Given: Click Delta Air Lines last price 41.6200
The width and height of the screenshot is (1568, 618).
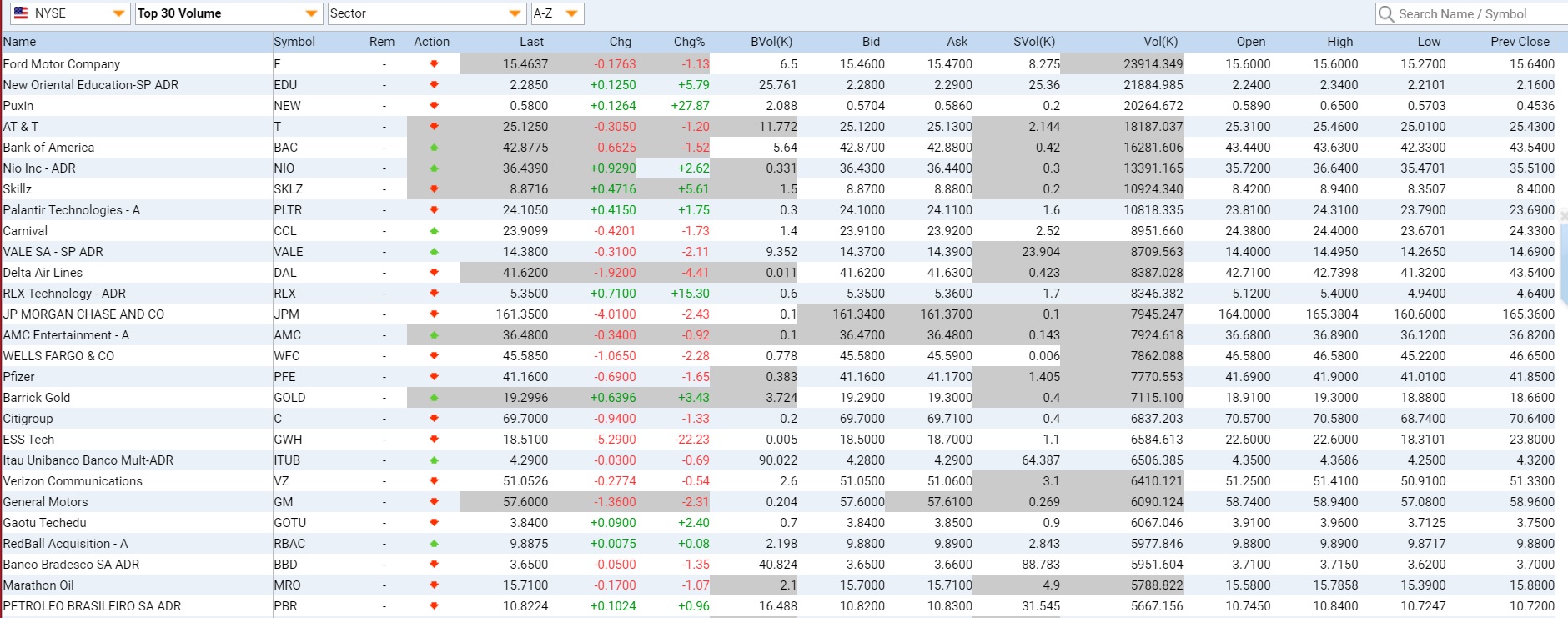Looking at the screenshot, I should (525, 273).
